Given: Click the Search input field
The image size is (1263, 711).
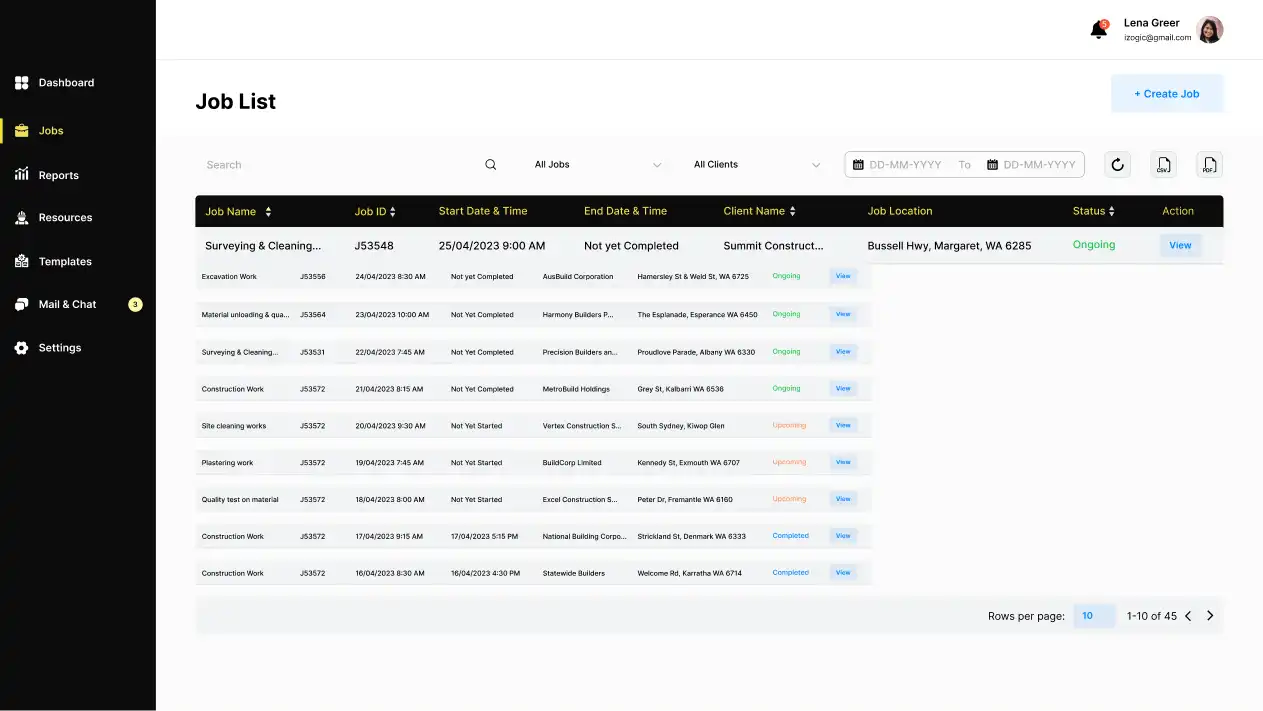Looking at the screenshot, I should pyautogui.click(x=340, y=165).
